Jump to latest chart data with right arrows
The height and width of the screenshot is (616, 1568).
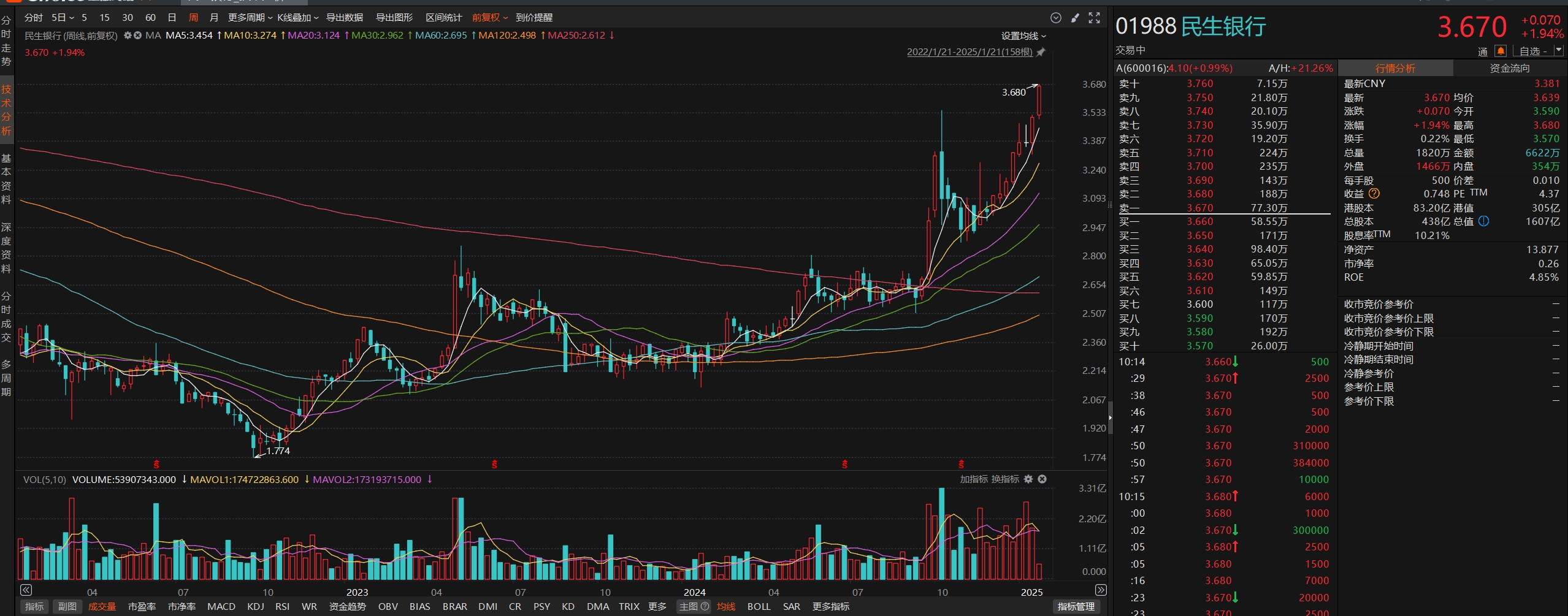tap(1101, 590)
